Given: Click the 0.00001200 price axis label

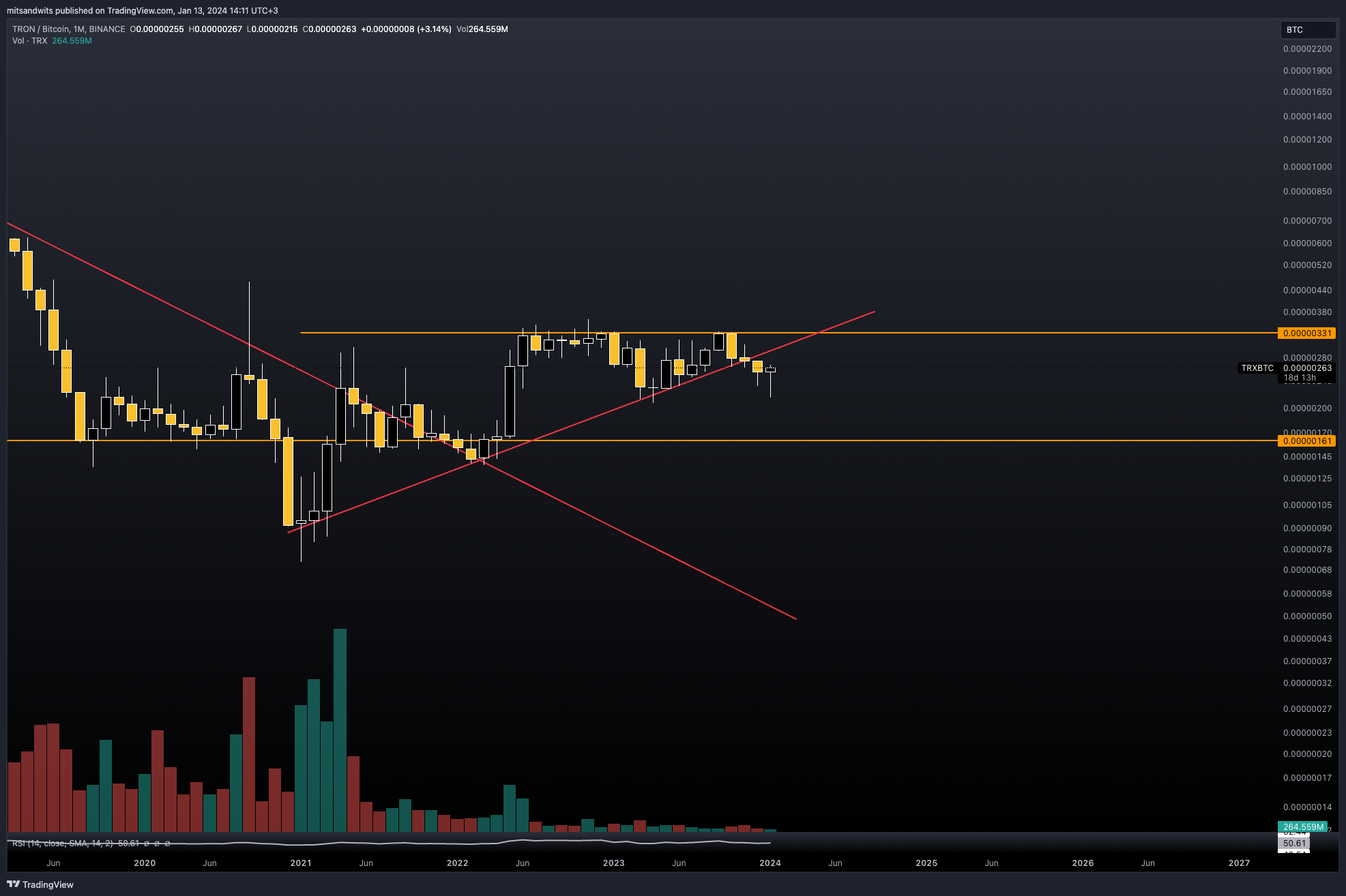Looking at the screenshot, I should click(x=1307, y=140).
